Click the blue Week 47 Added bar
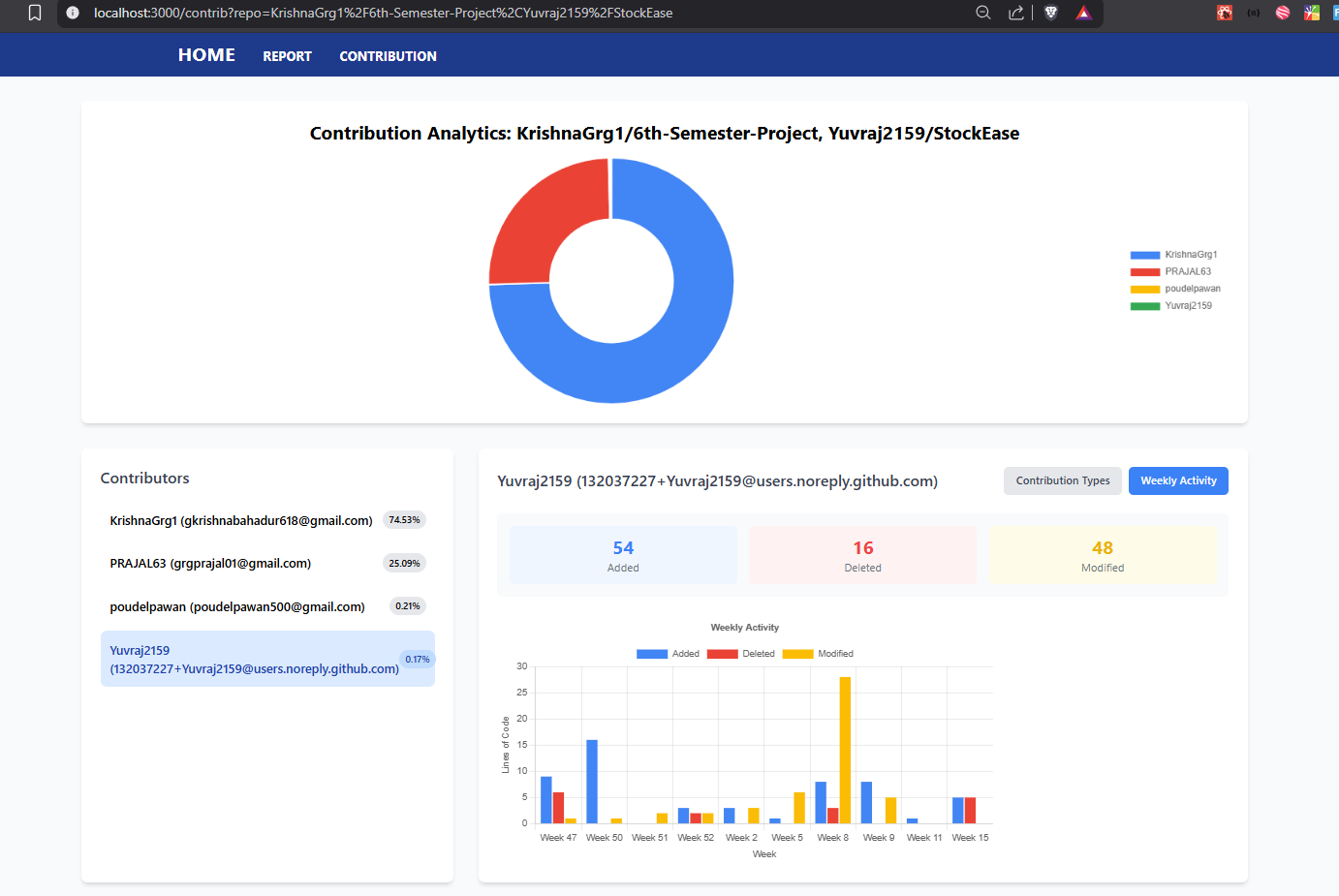 (546, 800)
